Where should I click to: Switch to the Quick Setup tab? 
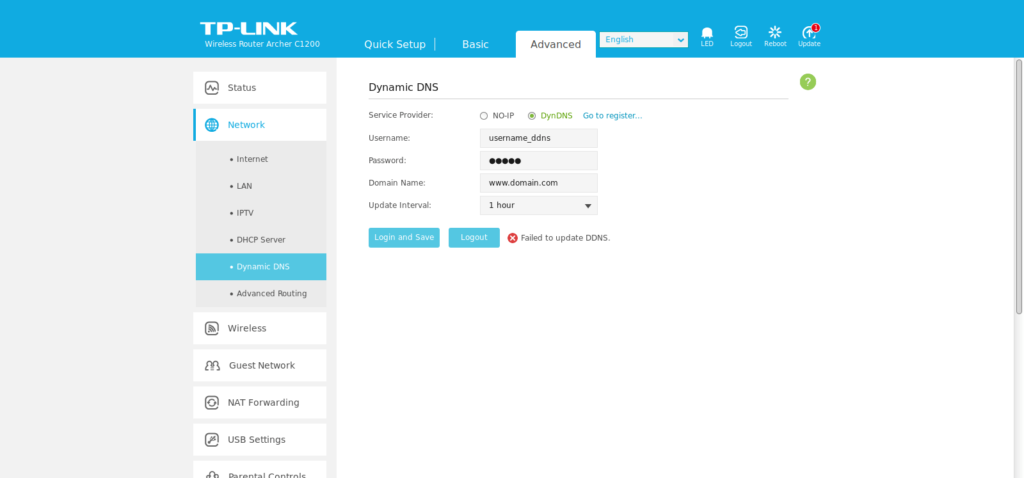point(395,44)
